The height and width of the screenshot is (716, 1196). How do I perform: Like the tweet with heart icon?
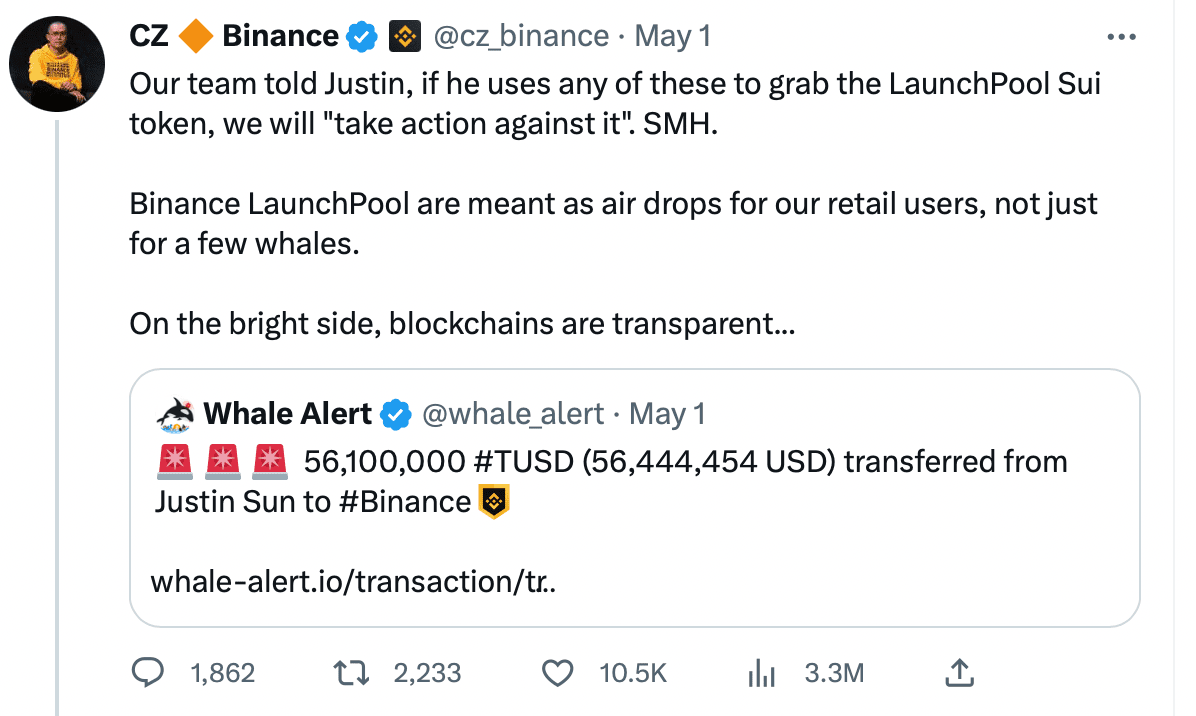[557, 673]
